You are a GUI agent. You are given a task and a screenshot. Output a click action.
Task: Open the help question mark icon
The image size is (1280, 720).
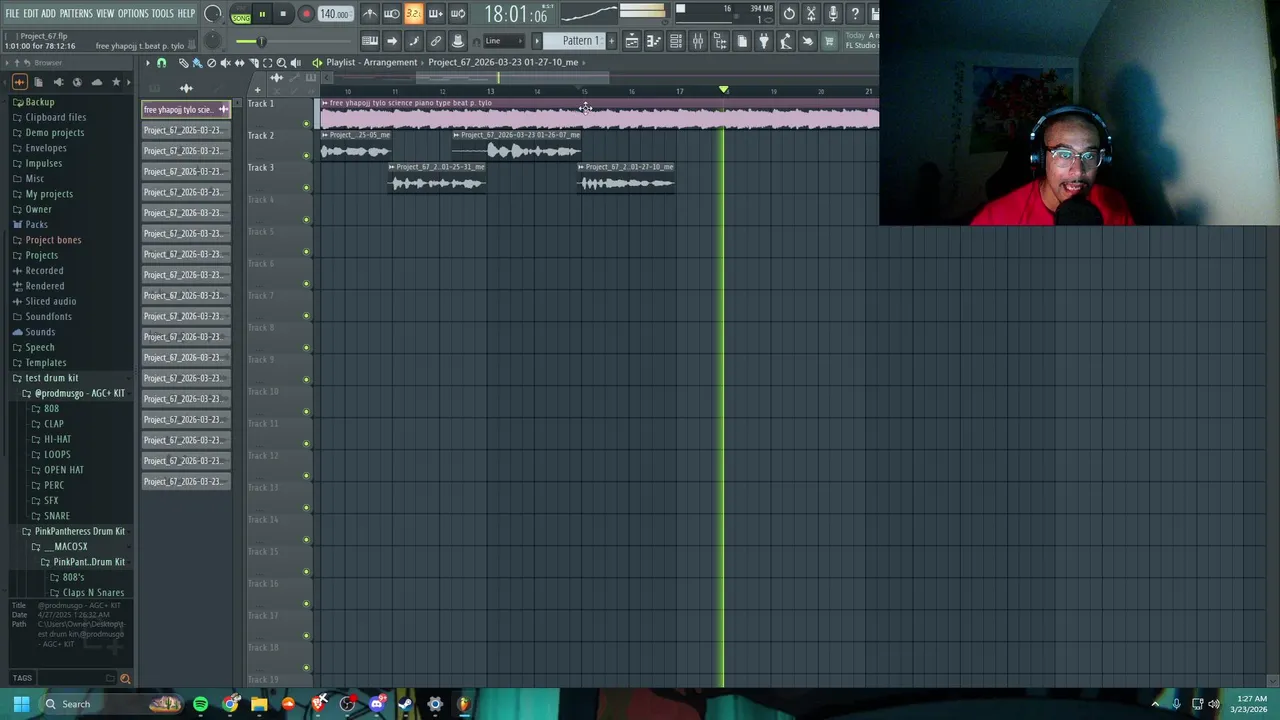(855, 14)
